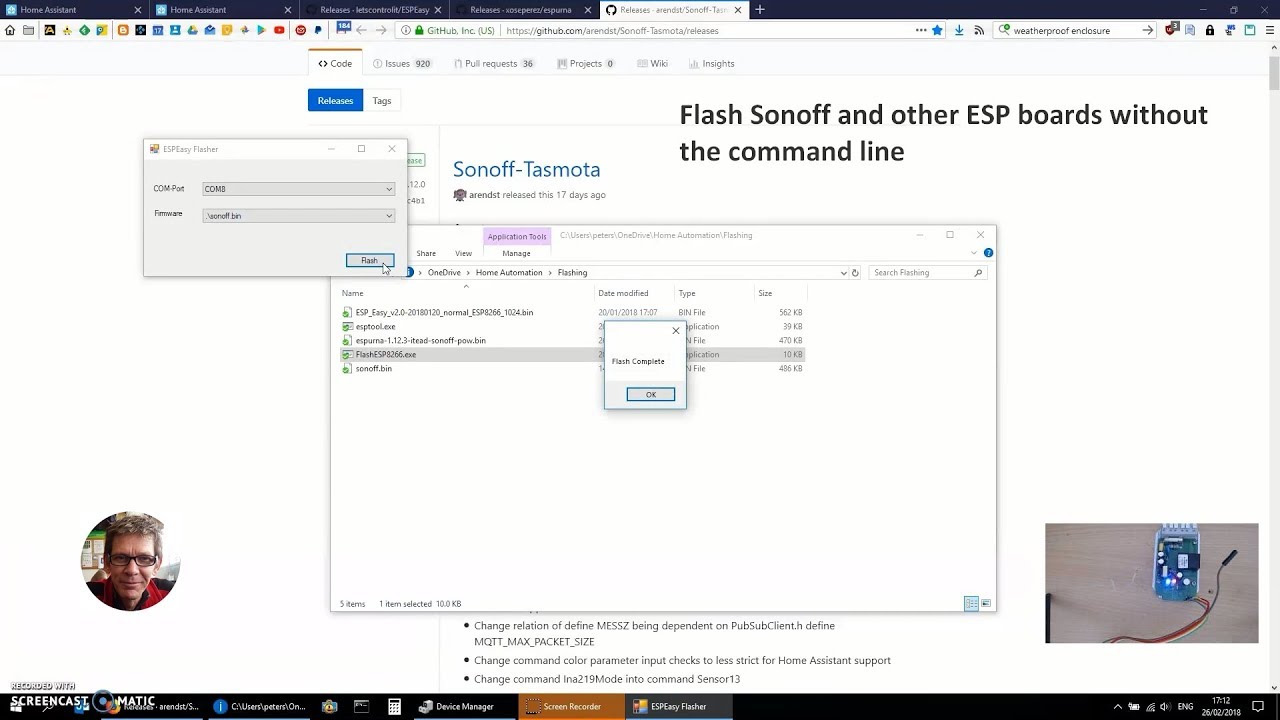
Task: Click the Application Tools ribbon tab
Action: pos(517,236)
